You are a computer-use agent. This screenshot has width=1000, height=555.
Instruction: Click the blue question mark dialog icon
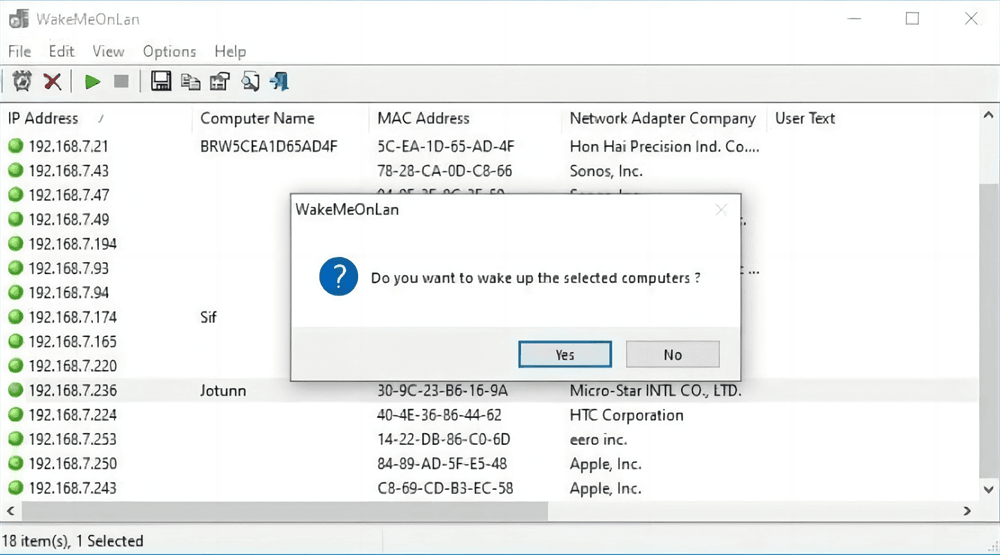(x=339, y=277)
